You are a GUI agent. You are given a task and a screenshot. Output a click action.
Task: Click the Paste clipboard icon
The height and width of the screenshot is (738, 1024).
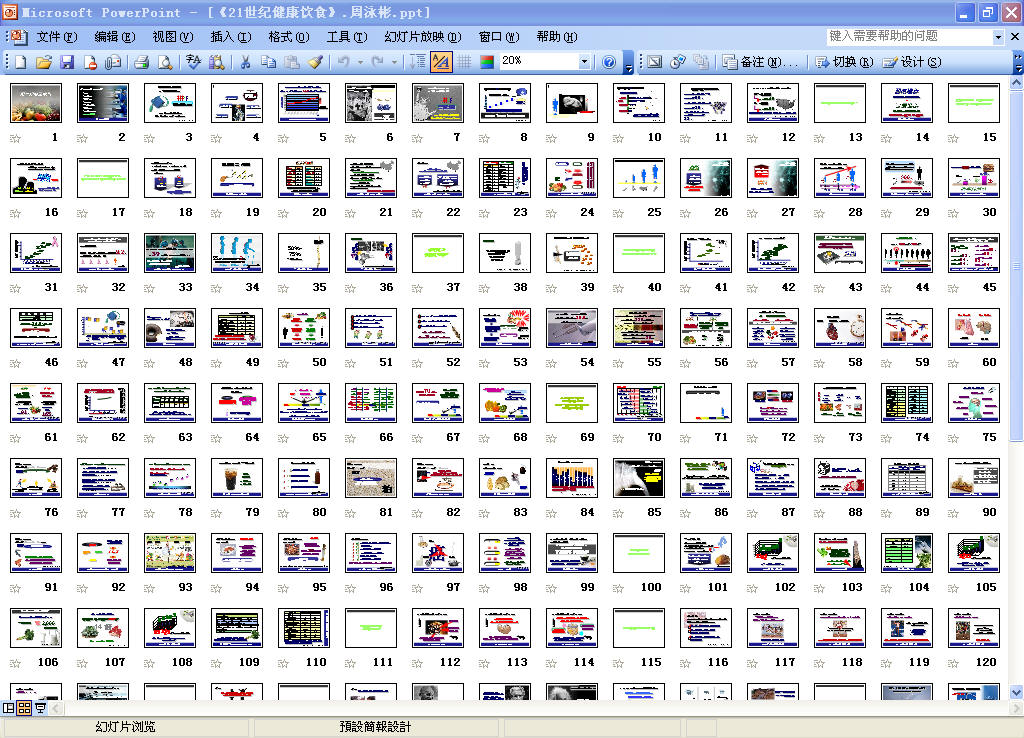[292, 62]
